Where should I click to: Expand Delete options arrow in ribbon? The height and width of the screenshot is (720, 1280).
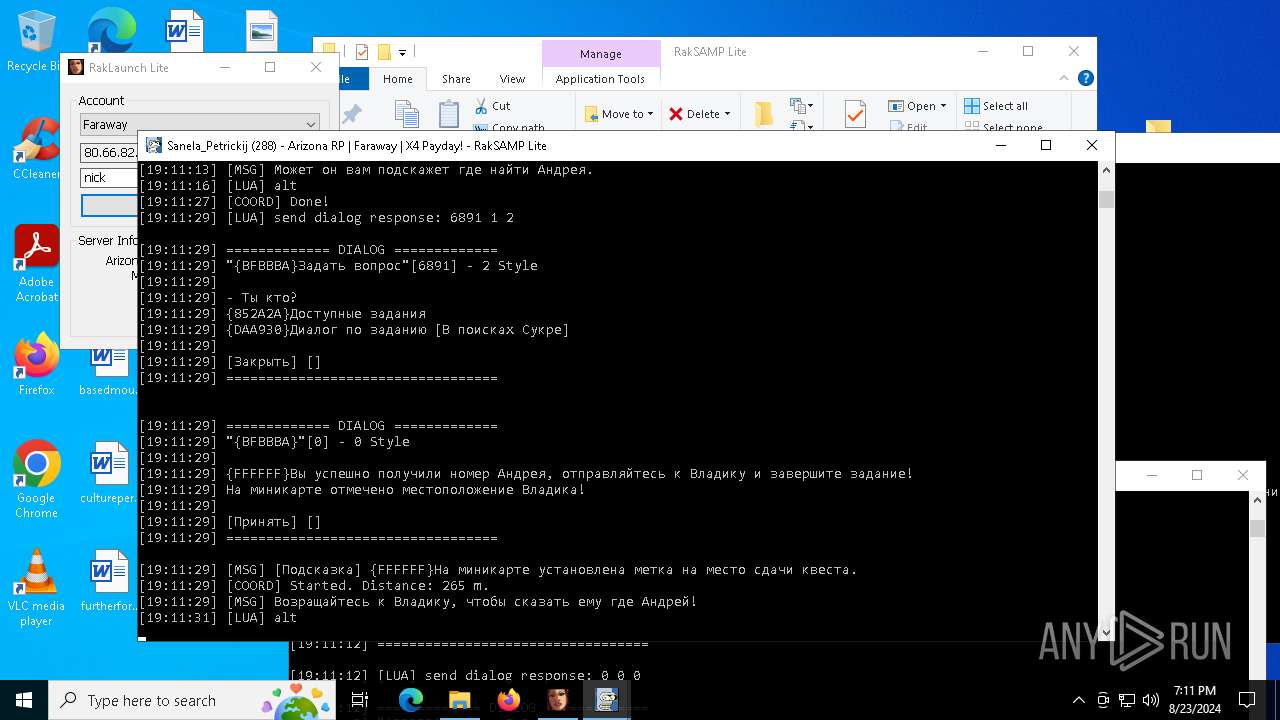[x=727, y=114]
